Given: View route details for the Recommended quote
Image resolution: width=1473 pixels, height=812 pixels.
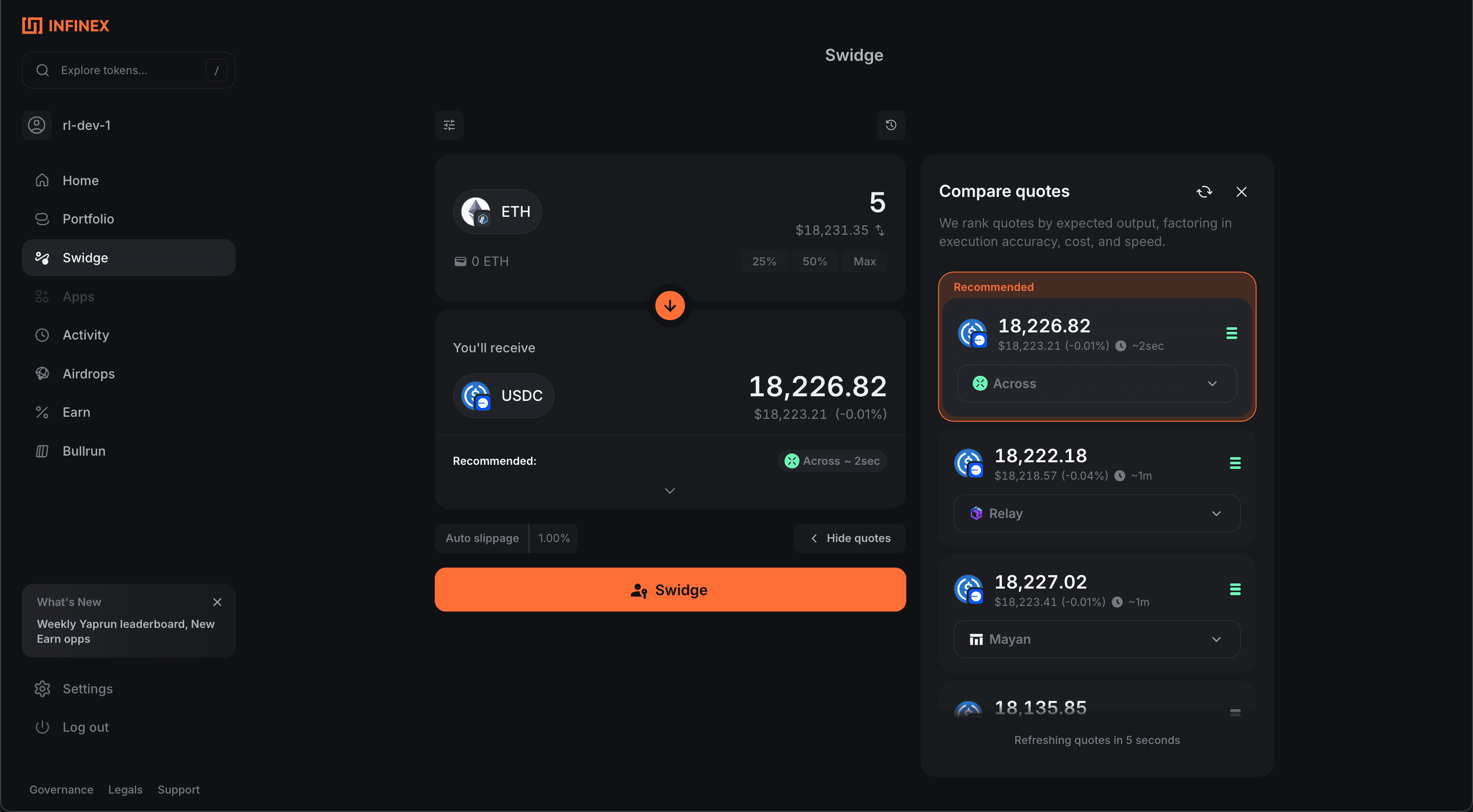Looking at the screenshot, I should [1232, 333].
